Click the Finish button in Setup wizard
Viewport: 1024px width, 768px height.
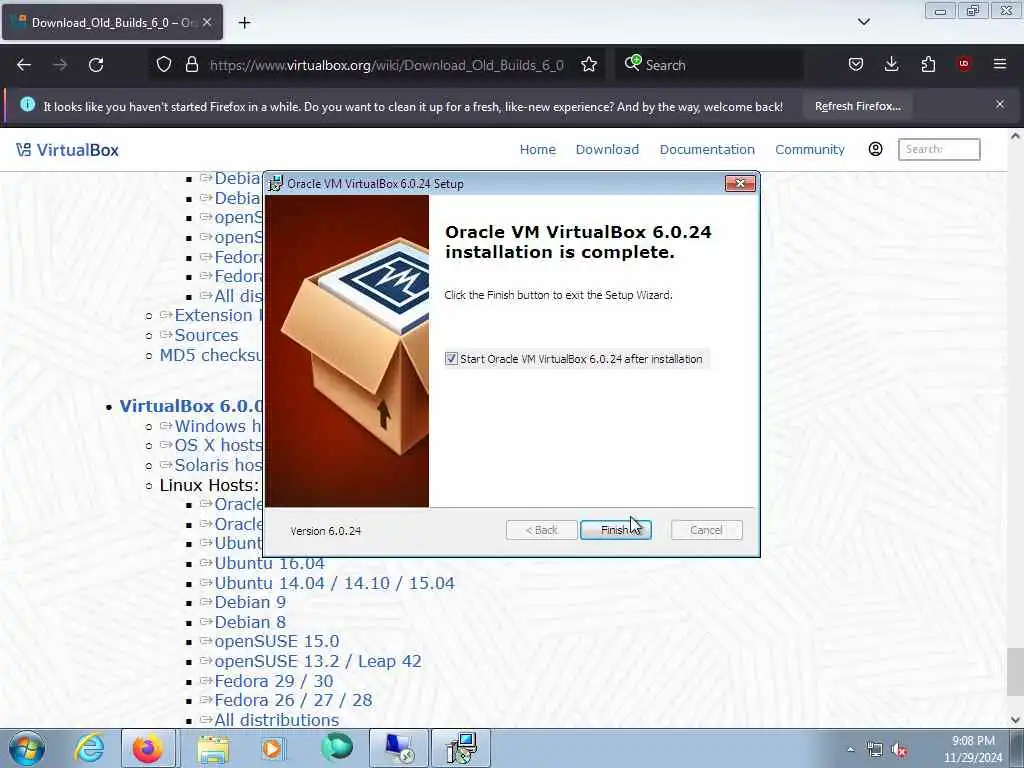pyautogui.click(x=615, y=530)
